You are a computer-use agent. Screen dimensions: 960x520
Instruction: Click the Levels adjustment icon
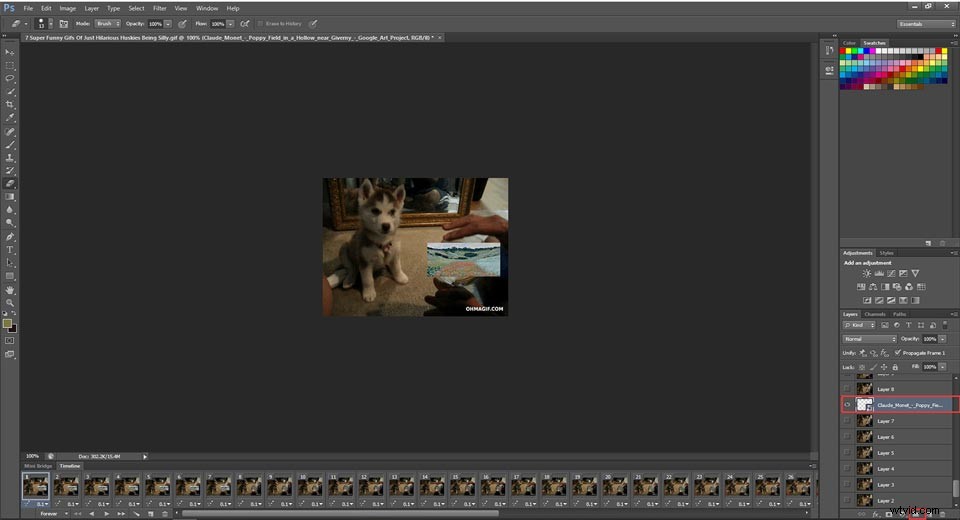[879, 274]
